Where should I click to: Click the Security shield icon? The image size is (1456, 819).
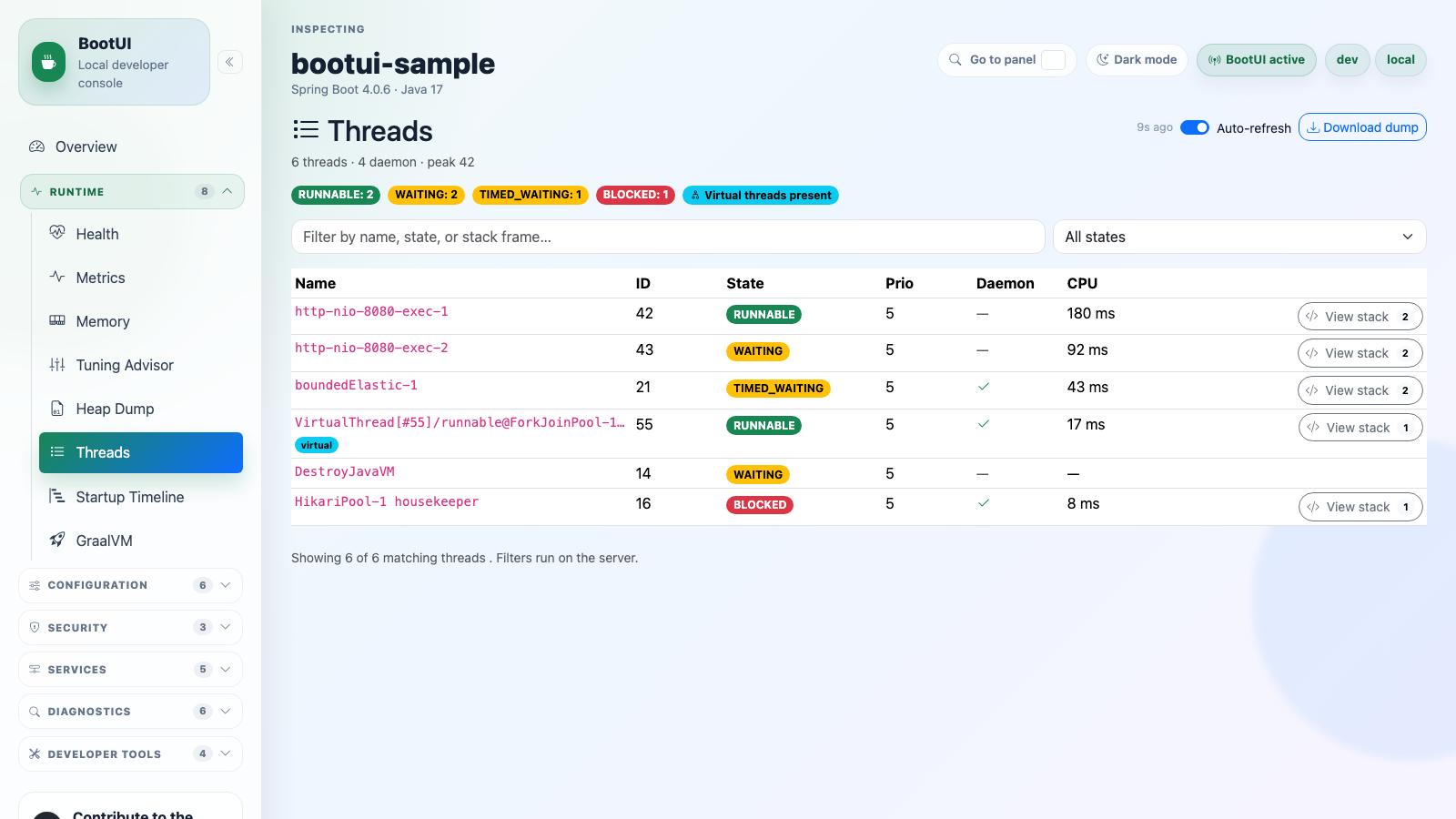(x=35, y=627)
